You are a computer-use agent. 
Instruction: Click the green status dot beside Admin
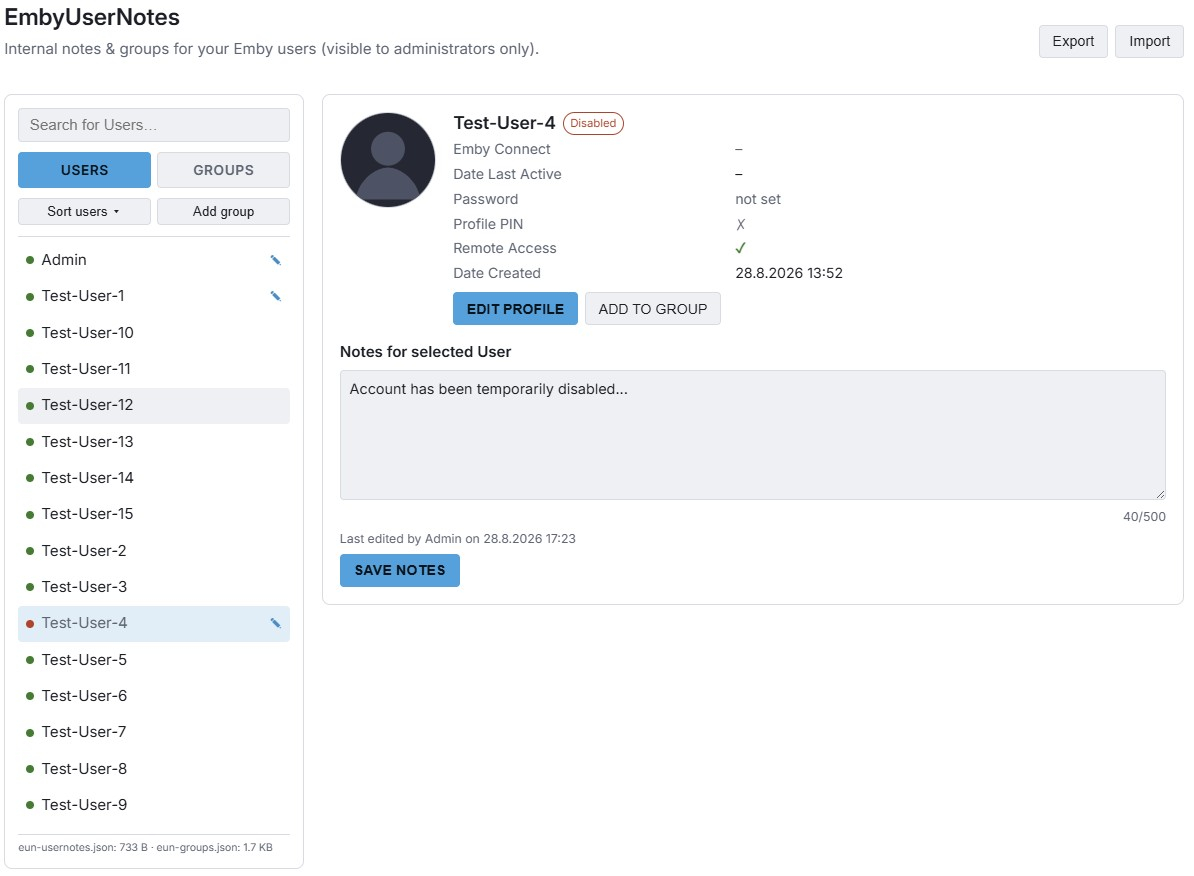[x=30, y=261]
